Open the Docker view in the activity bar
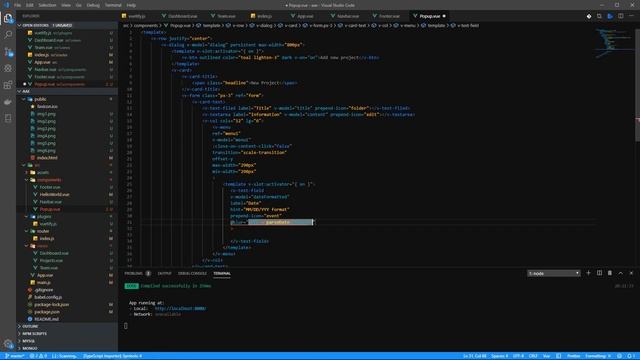The height and width of the screenshot is (360, 640). click(8, 102)
